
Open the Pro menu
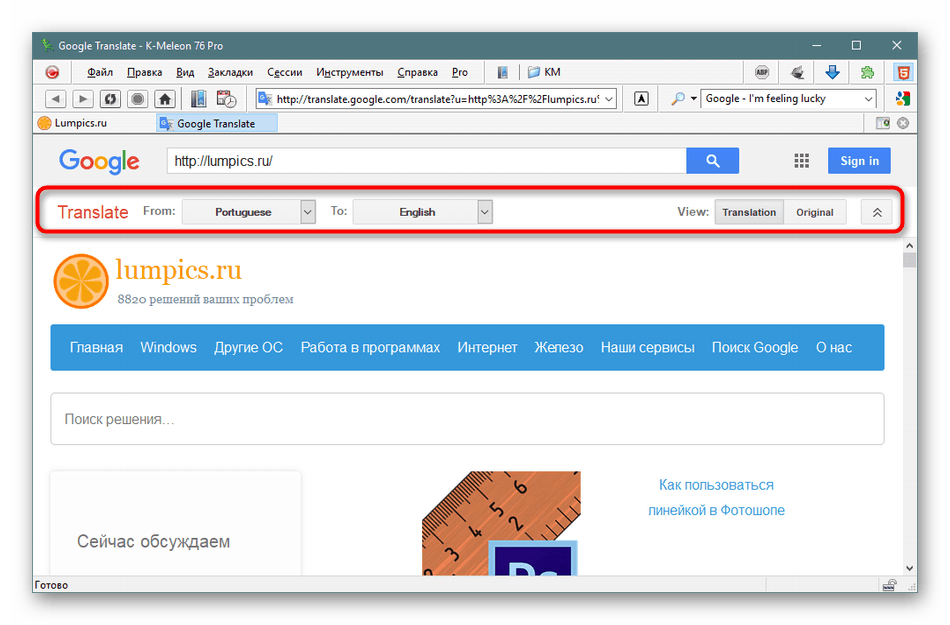tap(460, 72)
